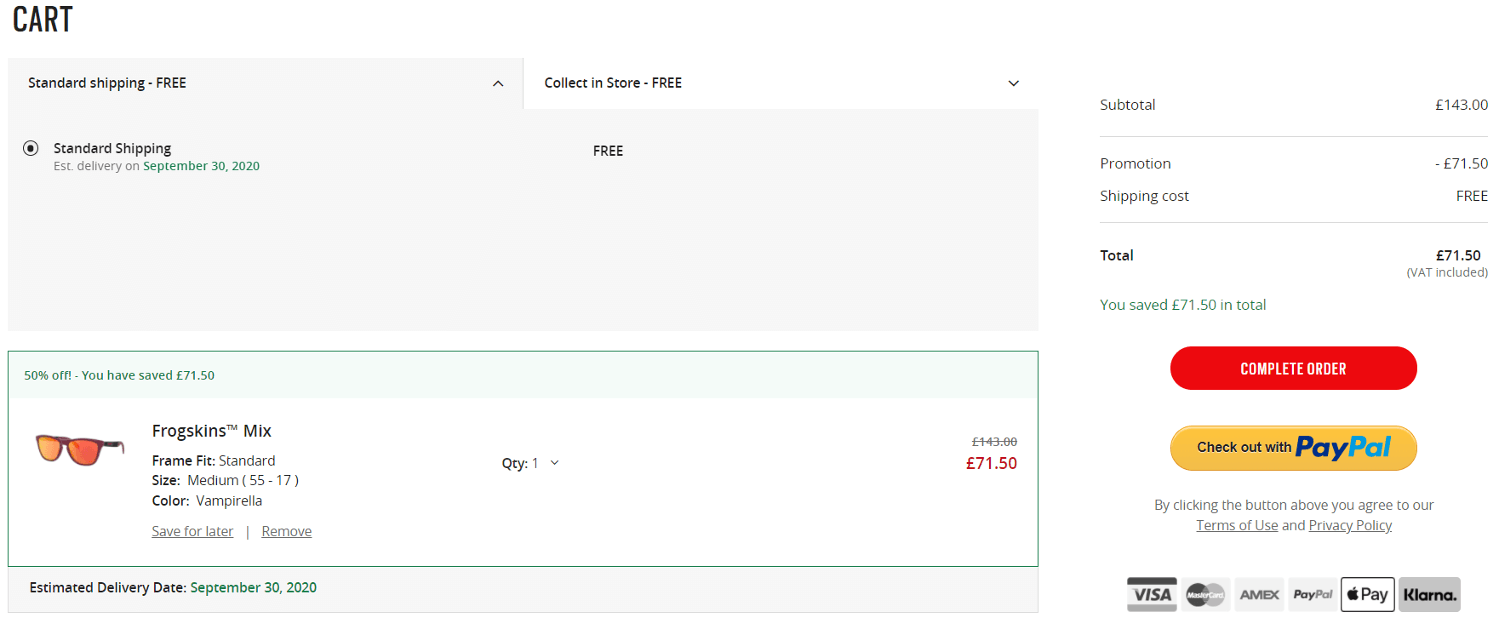1500x629 pixels.
Task: Open the Qty quantity dropdown
Action: coord(531,463)
